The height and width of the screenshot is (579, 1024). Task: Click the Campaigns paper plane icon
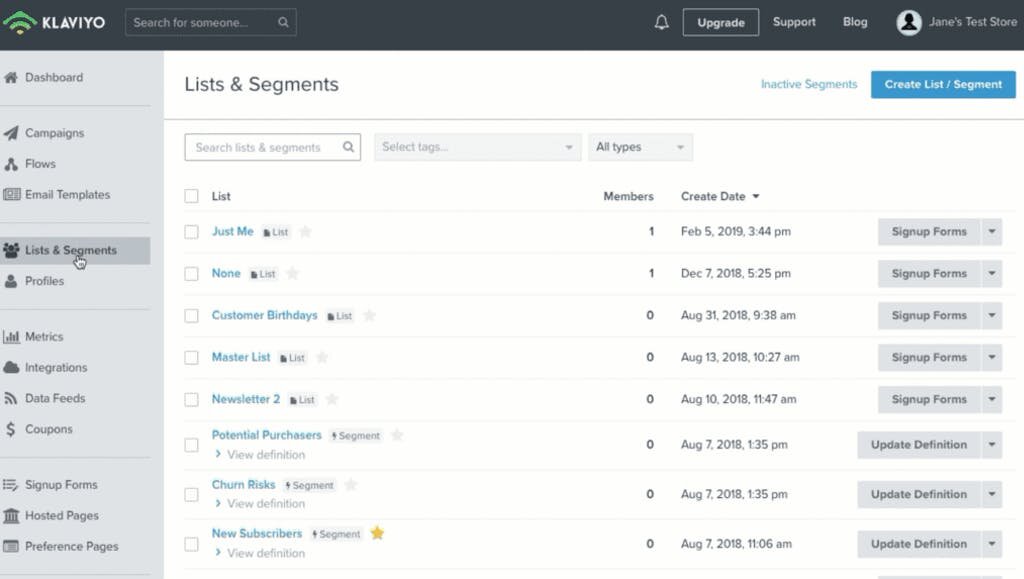point(11,133)
